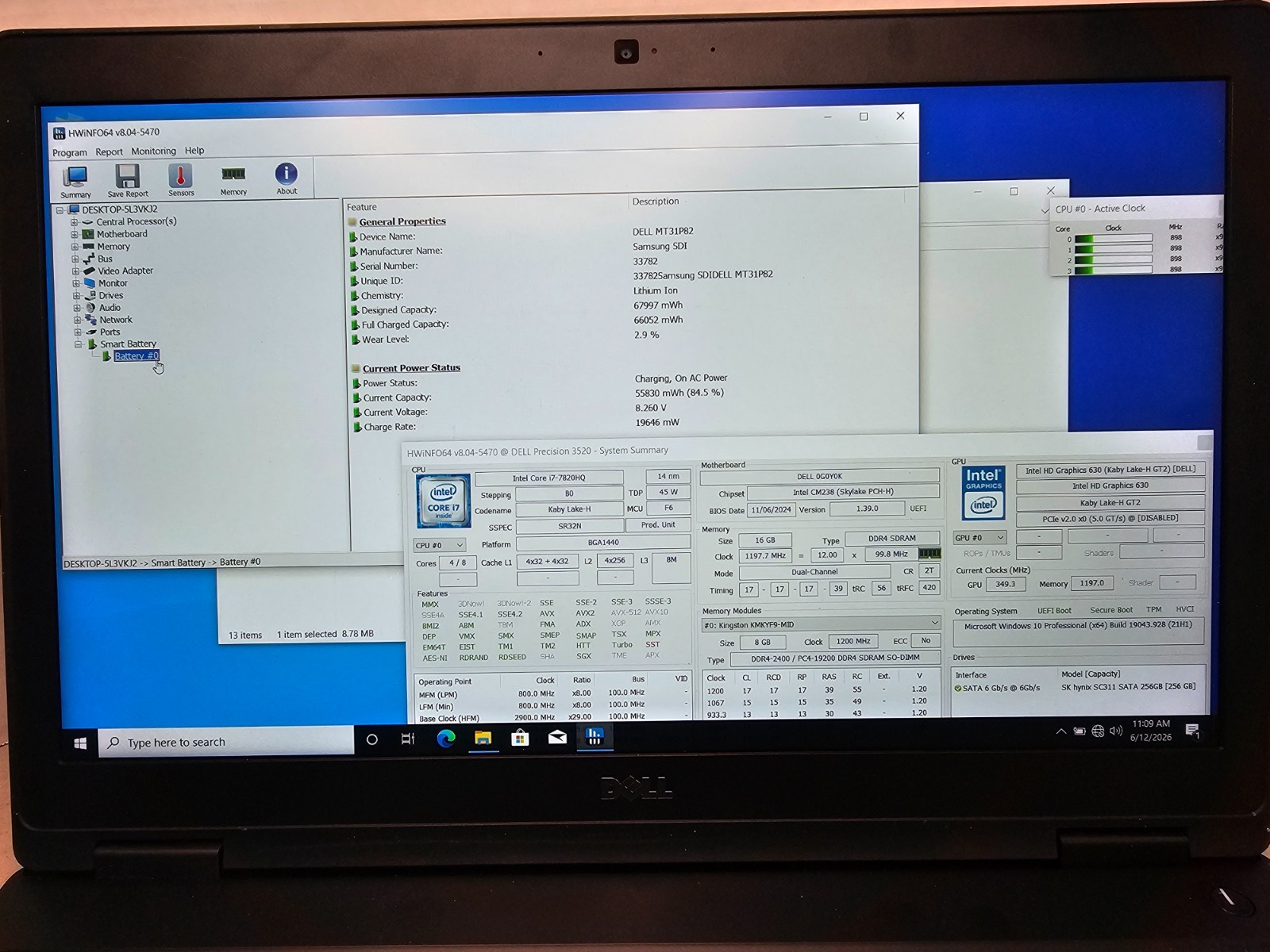Click core 2 clock bar in Active Clock
1270x952 pixels.
coord(1113,259)
